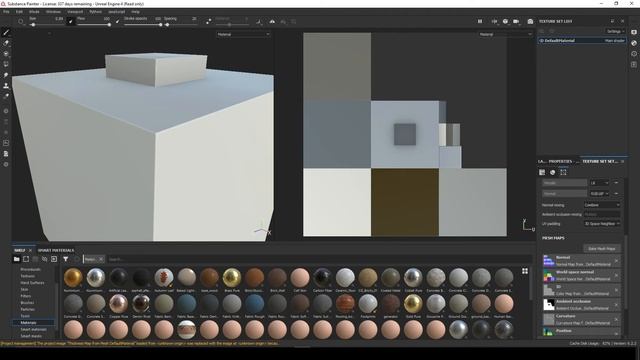The height and width of the screenshot is (360, 640).
Task: Open the RGB16F channel format dropdown
Action: point(599,193)
